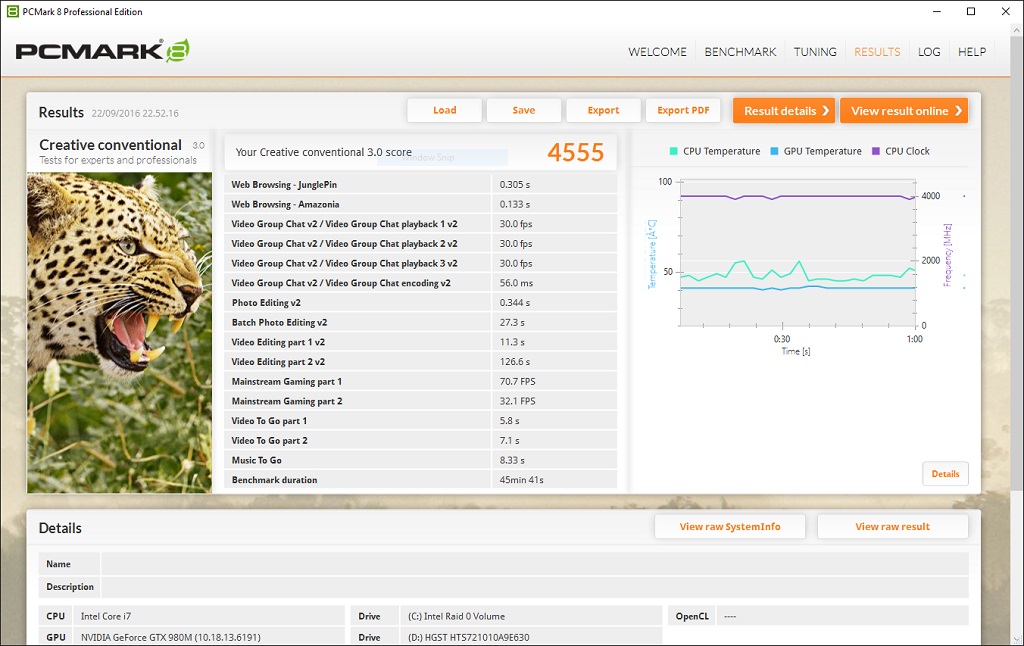The image size is (1024, 646).
Task: Open the HELP tab
Action: [972, 52]
